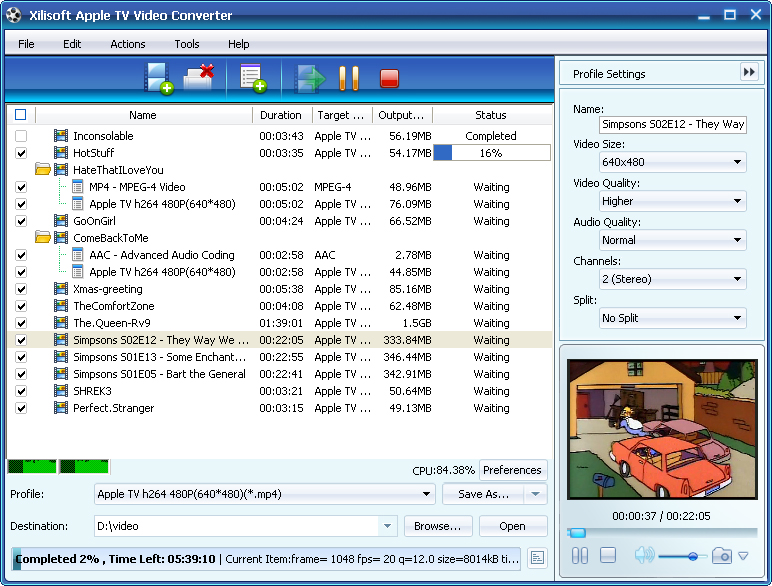Sort the list by the Duration column header
This screenshot has width=772, height=586.
pos(282,115)
